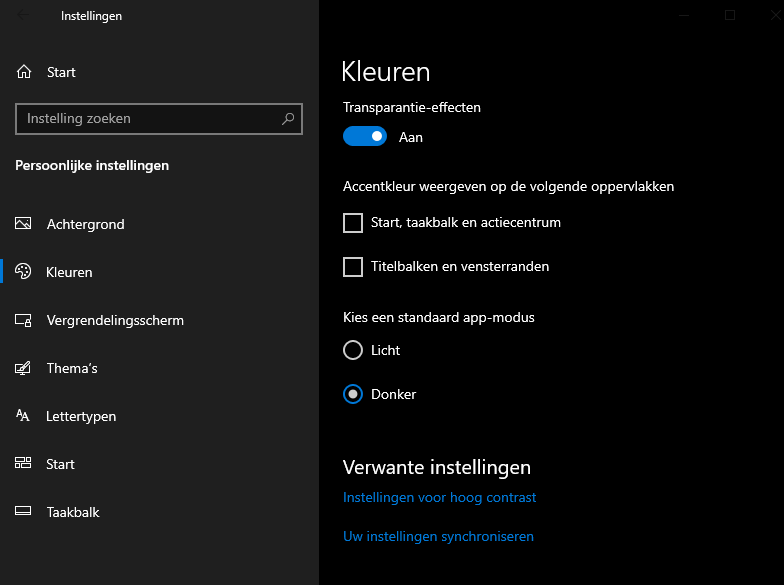Open Uw instellingen synchroniseren link
This screenshot has width=784, height=585.
pos(438,536)
